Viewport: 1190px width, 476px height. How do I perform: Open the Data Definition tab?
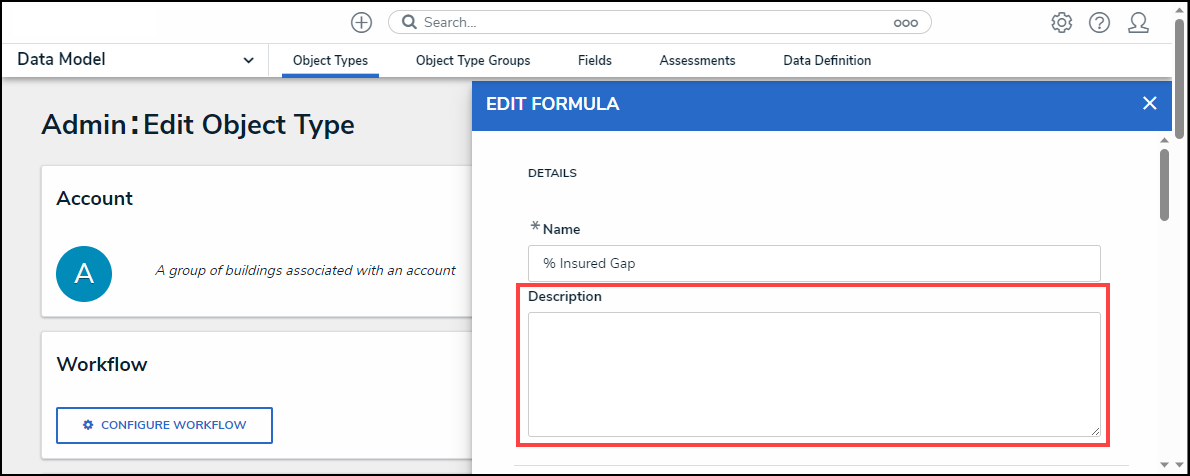click(827, 61)
